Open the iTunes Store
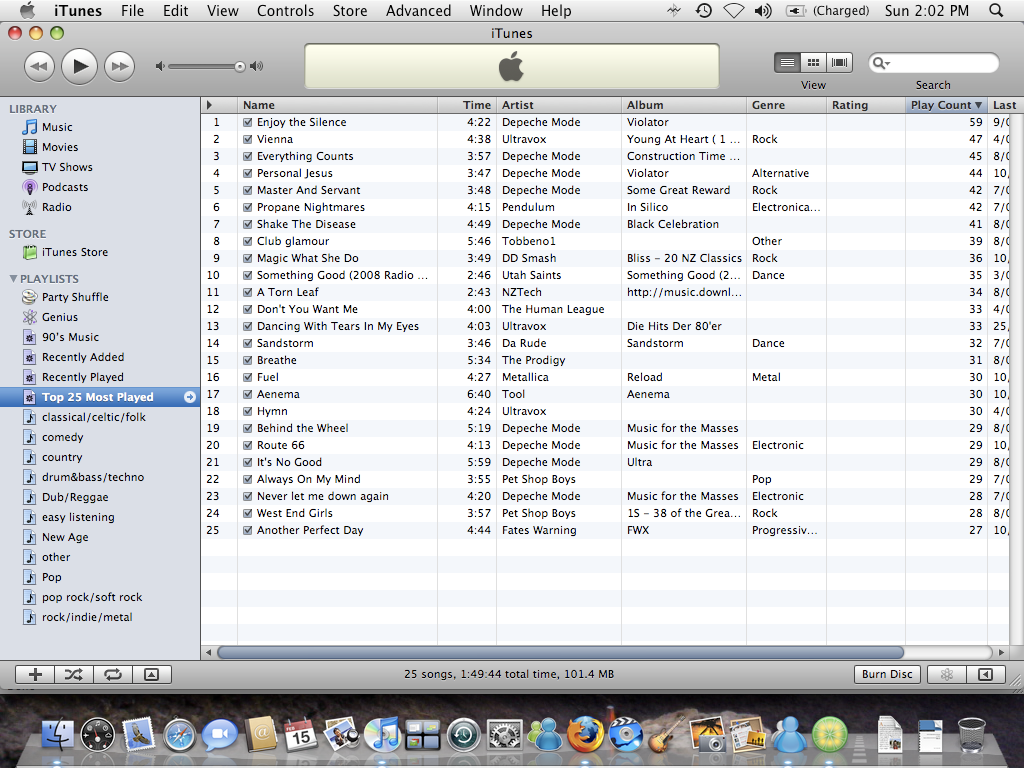Screen dimensions: 1024x768 click(100, 252)
